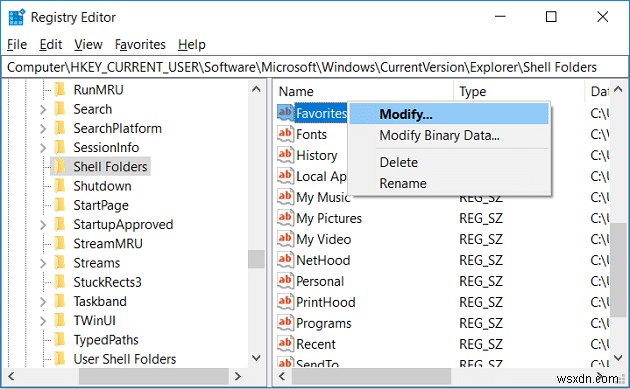Click the values pane vertical scrollbar thumb
Screen dimensions: 630x389
(618, 270)
